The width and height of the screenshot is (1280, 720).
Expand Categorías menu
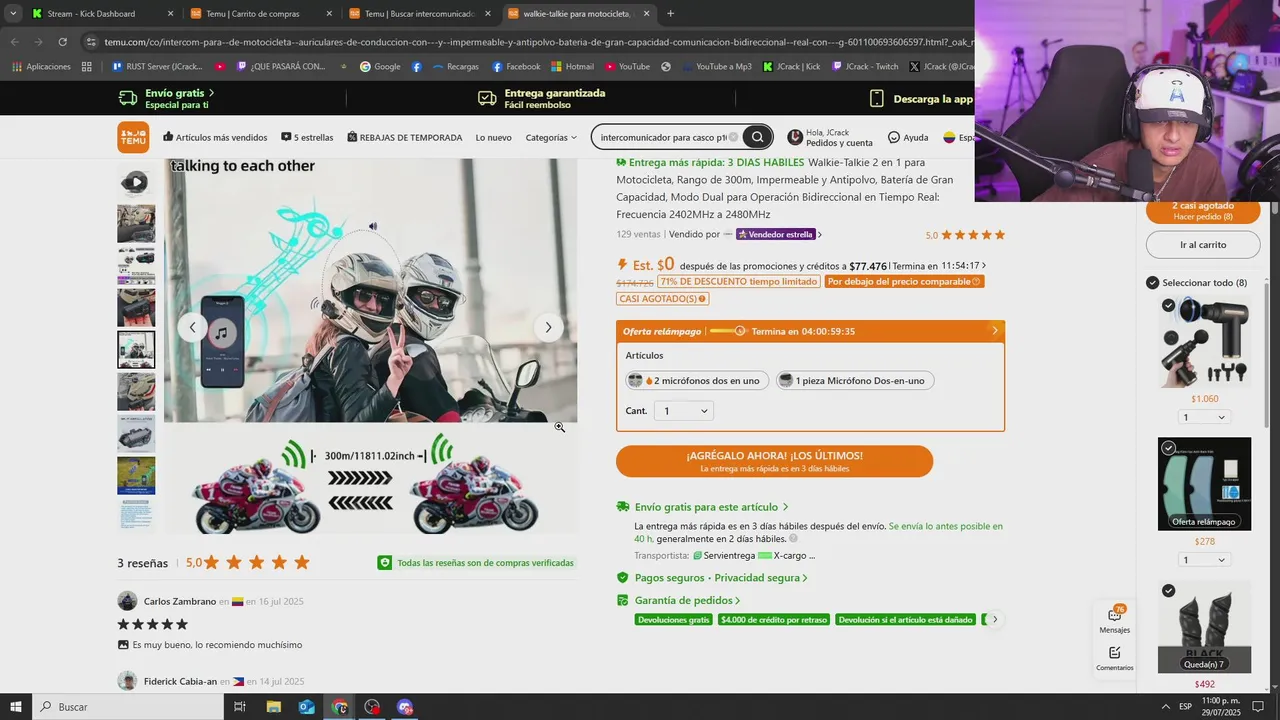551,137
